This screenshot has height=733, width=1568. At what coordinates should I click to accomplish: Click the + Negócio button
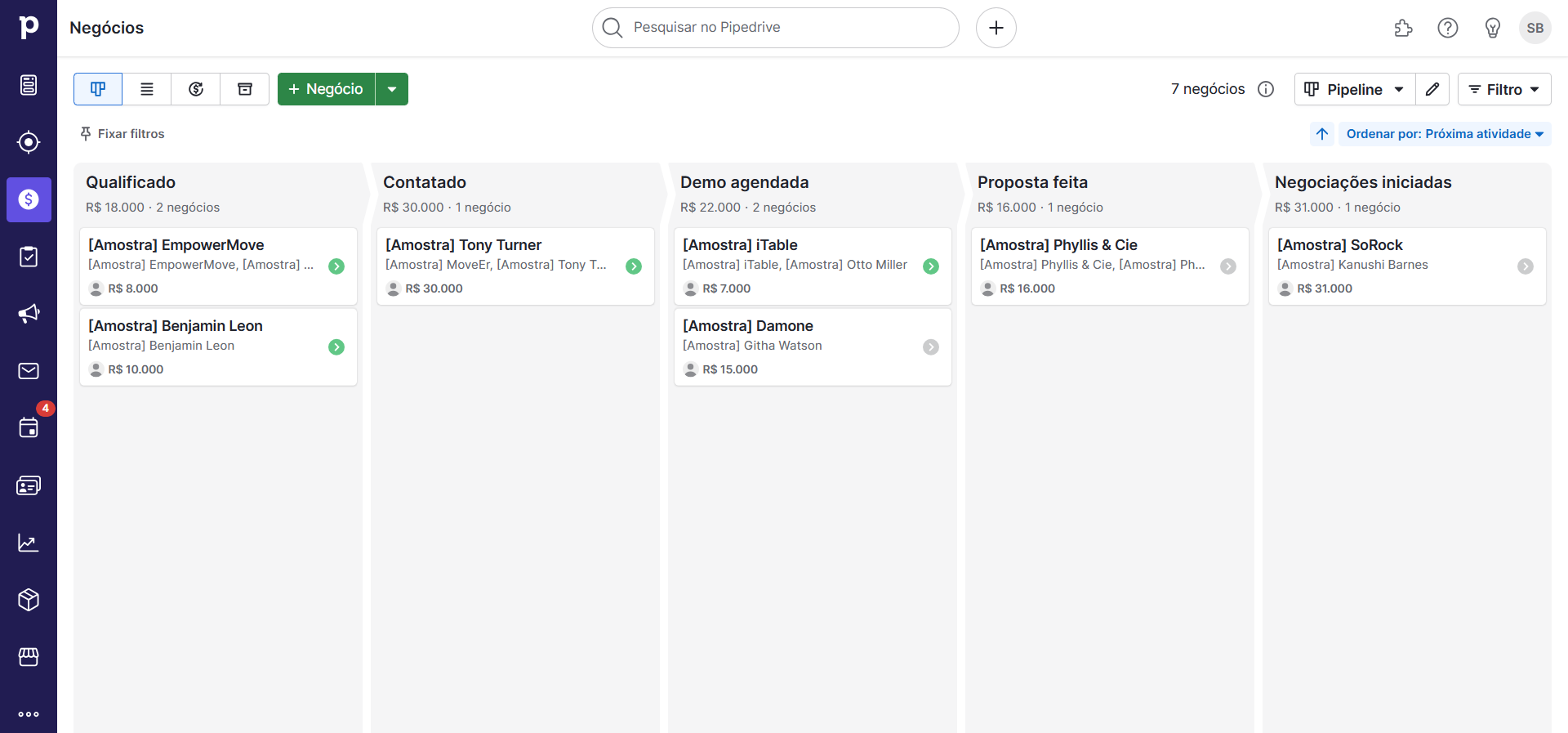(x=327, y=89)
